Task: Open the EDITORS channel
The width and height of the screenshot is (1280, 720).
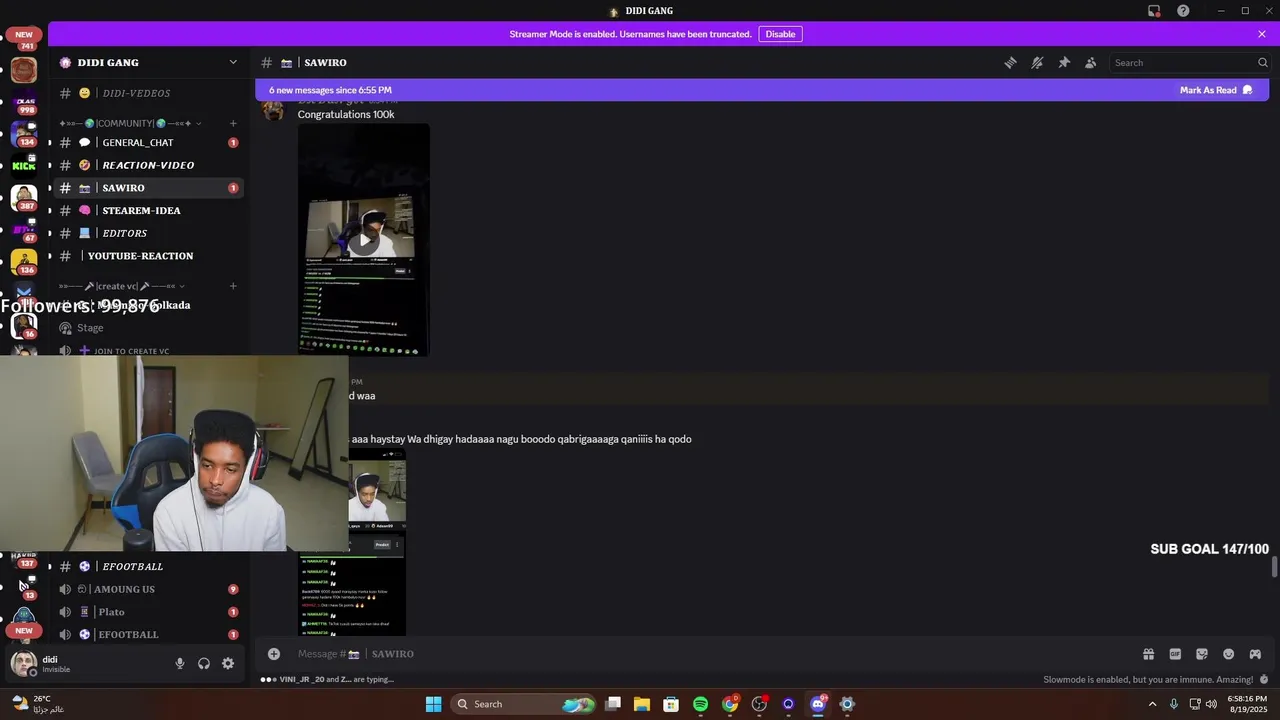Action: (x=150, y=233)
